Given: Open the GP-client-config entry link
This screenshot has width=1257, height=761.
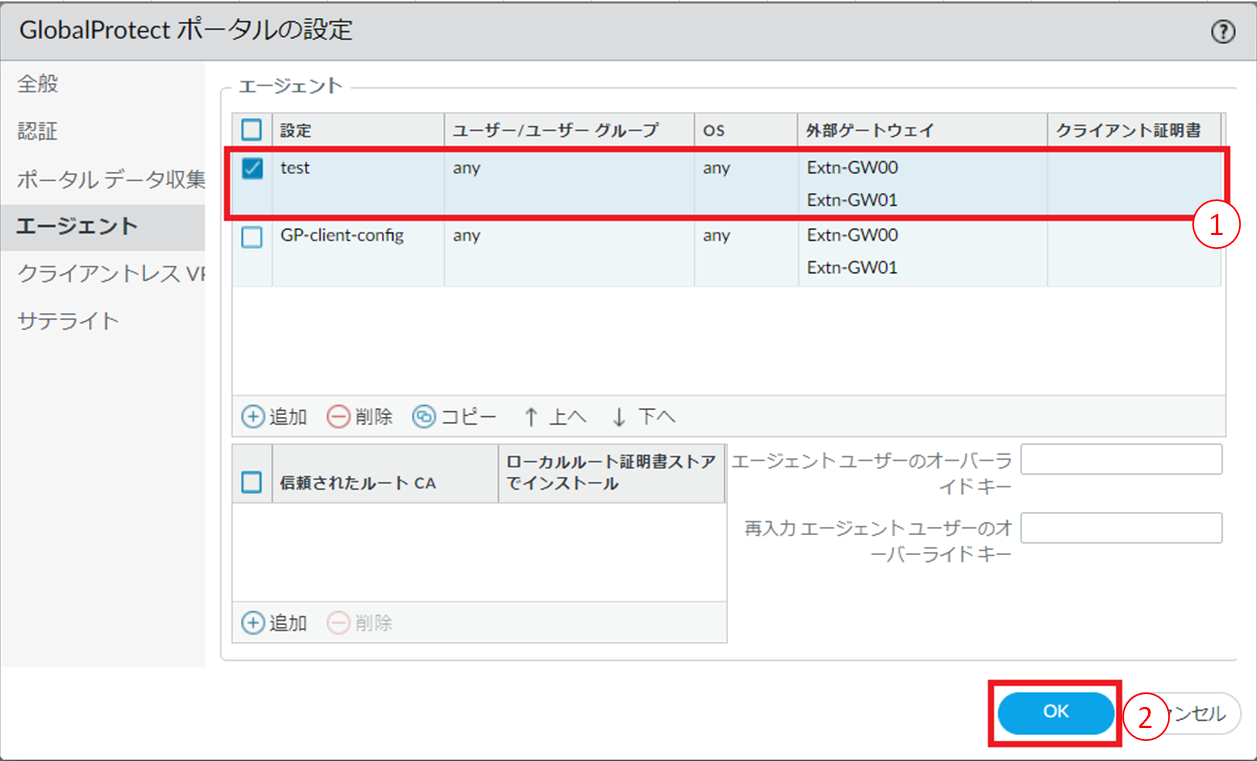Looking at the screenshot, I should (x=342, y=236).
